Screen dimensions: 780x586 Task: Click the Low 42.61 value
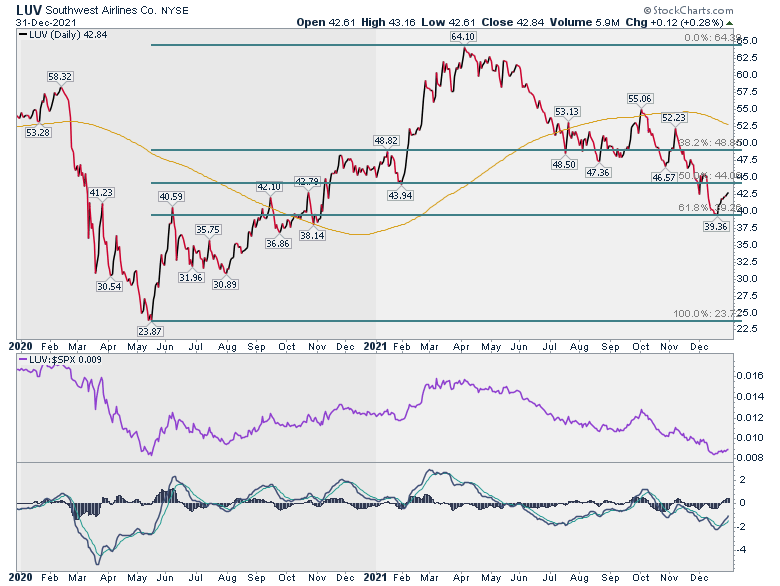448,22
